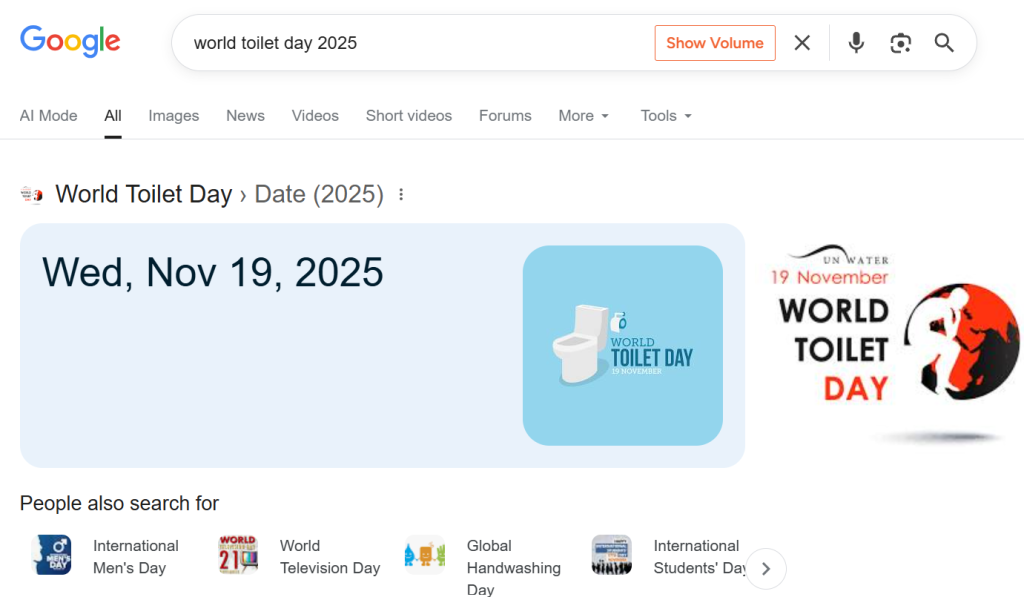The image size is (1024, 597).
Task: Clear the search box with X icon
Action: pyautogui.click(x=802, y=43)
